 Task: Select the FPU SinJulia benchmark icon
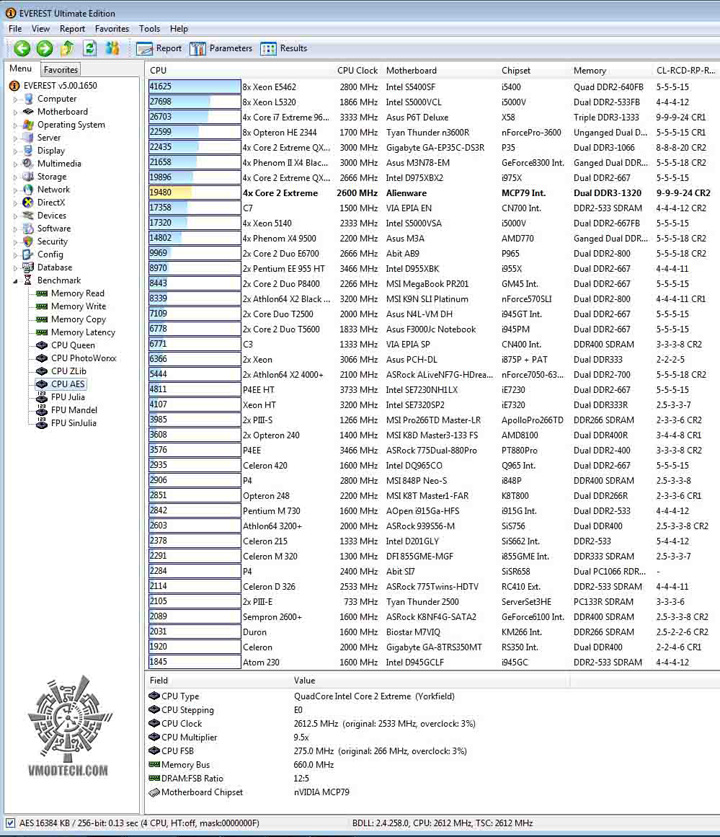[x=42, y=423]
